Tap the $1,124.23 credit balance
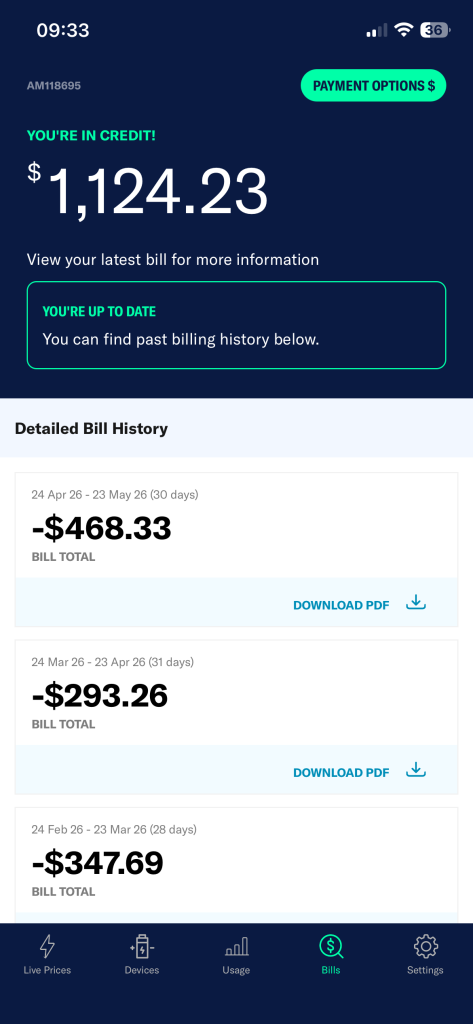The width and height of the screenshot is (473, 1024). (x=148, y=191)
